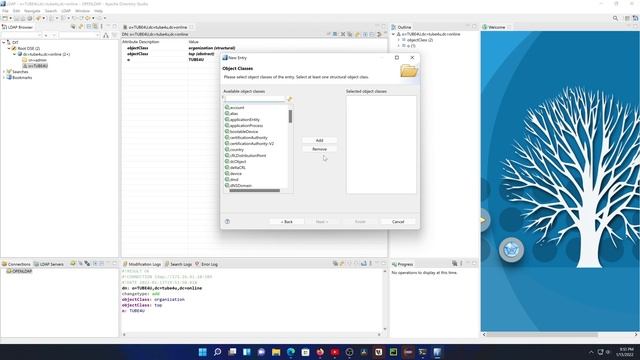640x360 pixels.
Task: Collapse the Root DSE node
Action: (x=9, y=48)
